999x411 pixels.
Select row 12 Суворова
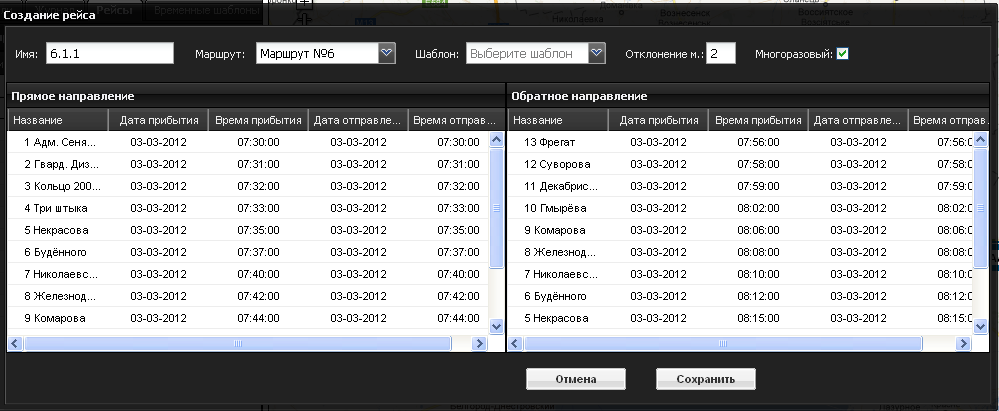point(740,164)
